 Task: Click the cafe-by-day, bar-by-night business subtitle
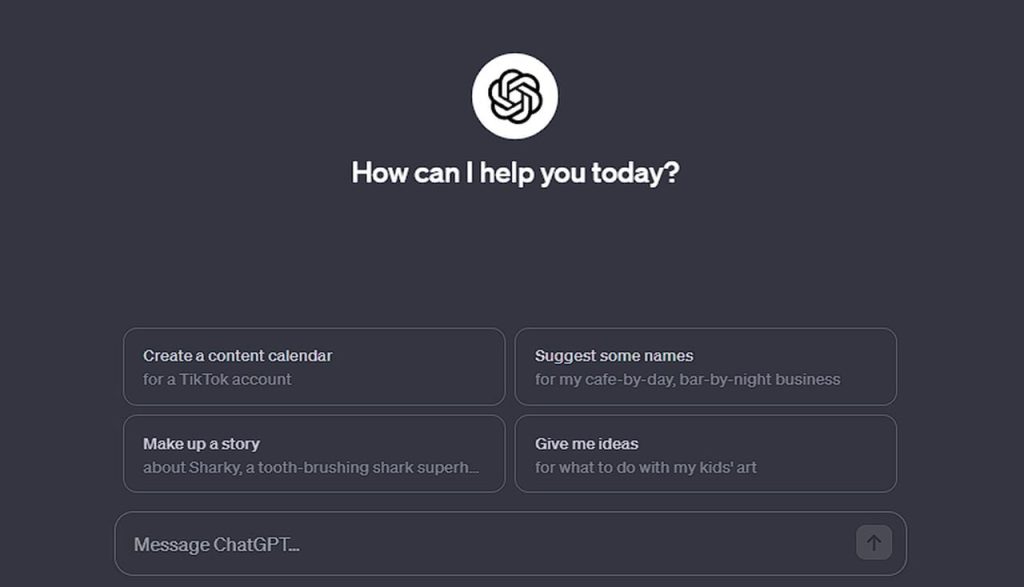tap(687, 380)
